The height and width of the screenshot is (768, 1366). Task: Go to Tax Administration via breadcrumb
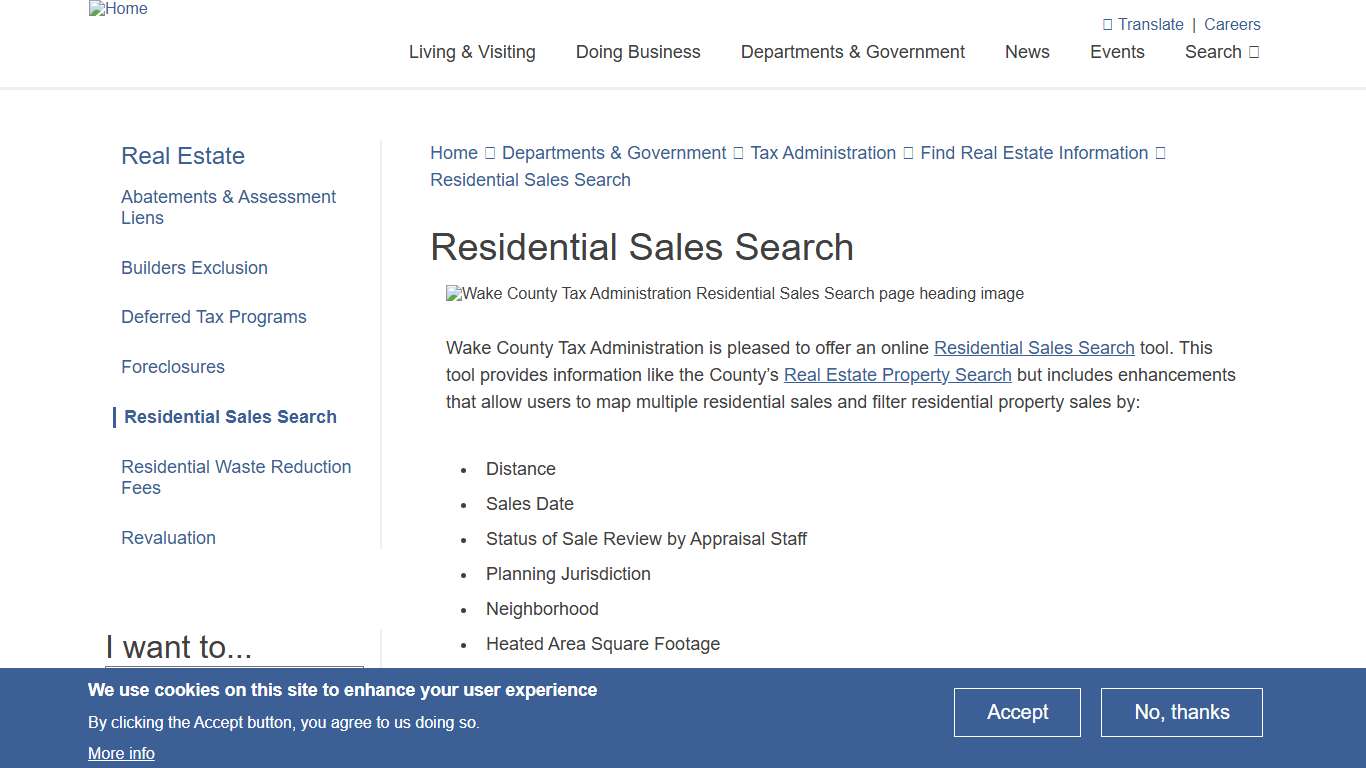click(822, 152)
